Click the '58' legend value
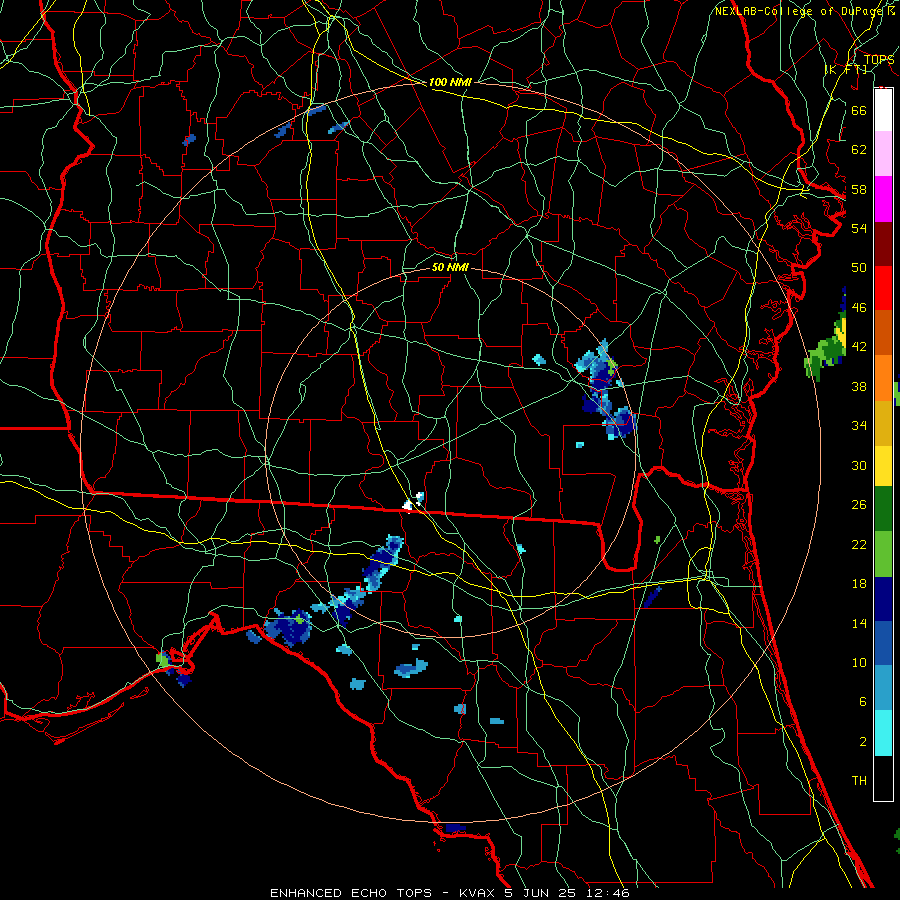This screenshot has height=900, width=900. (859, 189)
